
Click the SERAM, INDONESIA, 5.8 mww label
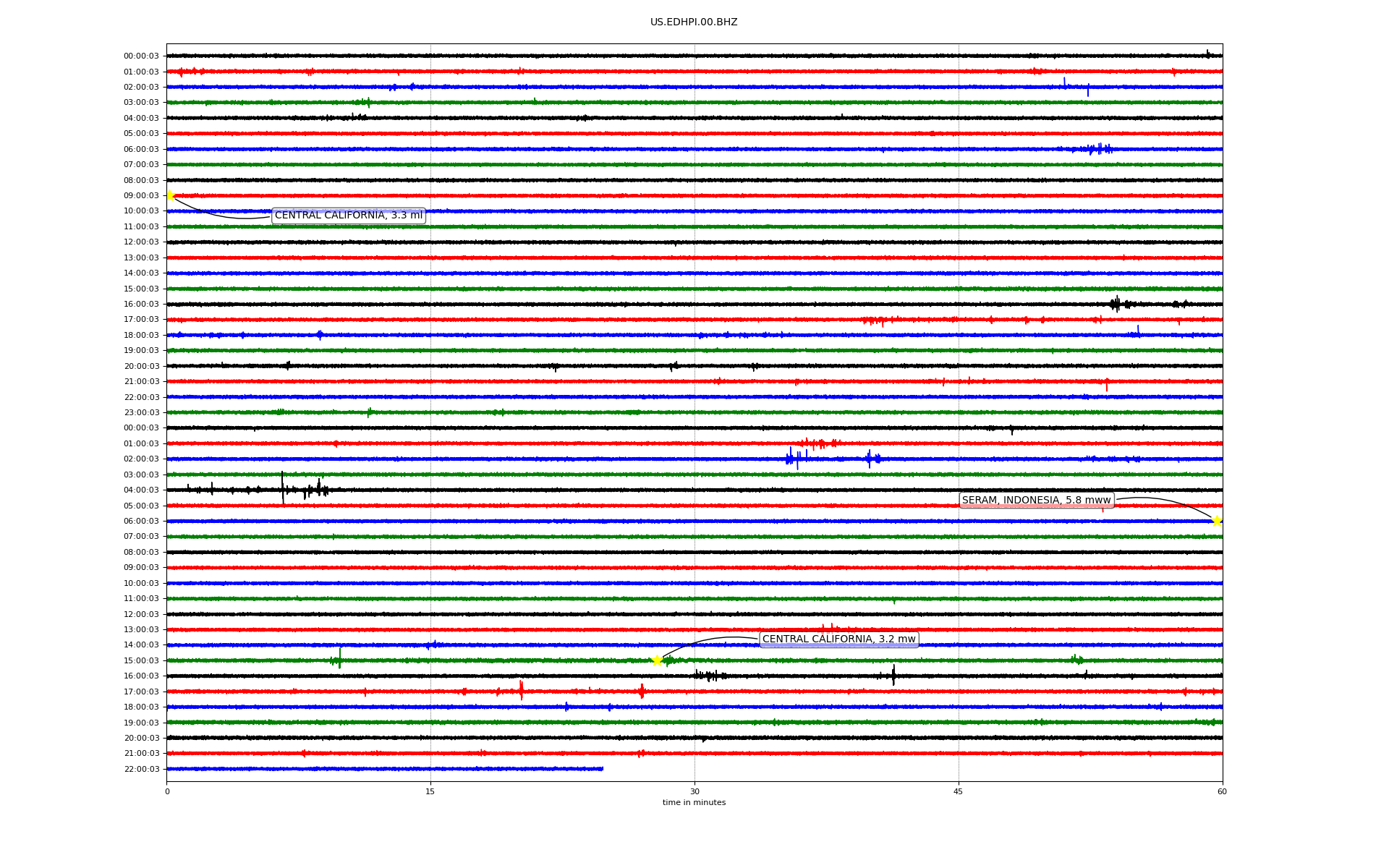1036,501
